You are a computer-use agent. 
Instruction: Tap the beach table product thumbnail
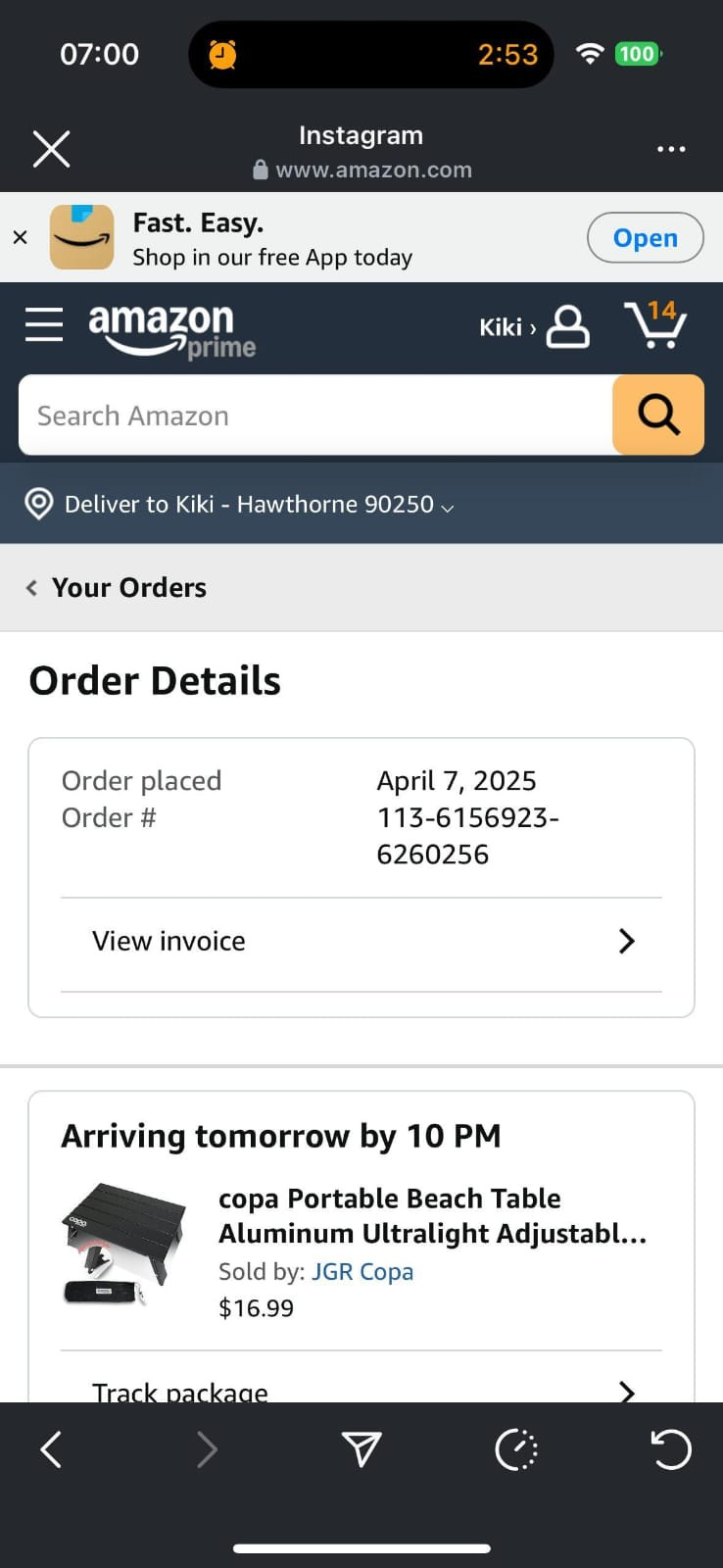(x=124, y=1244)
